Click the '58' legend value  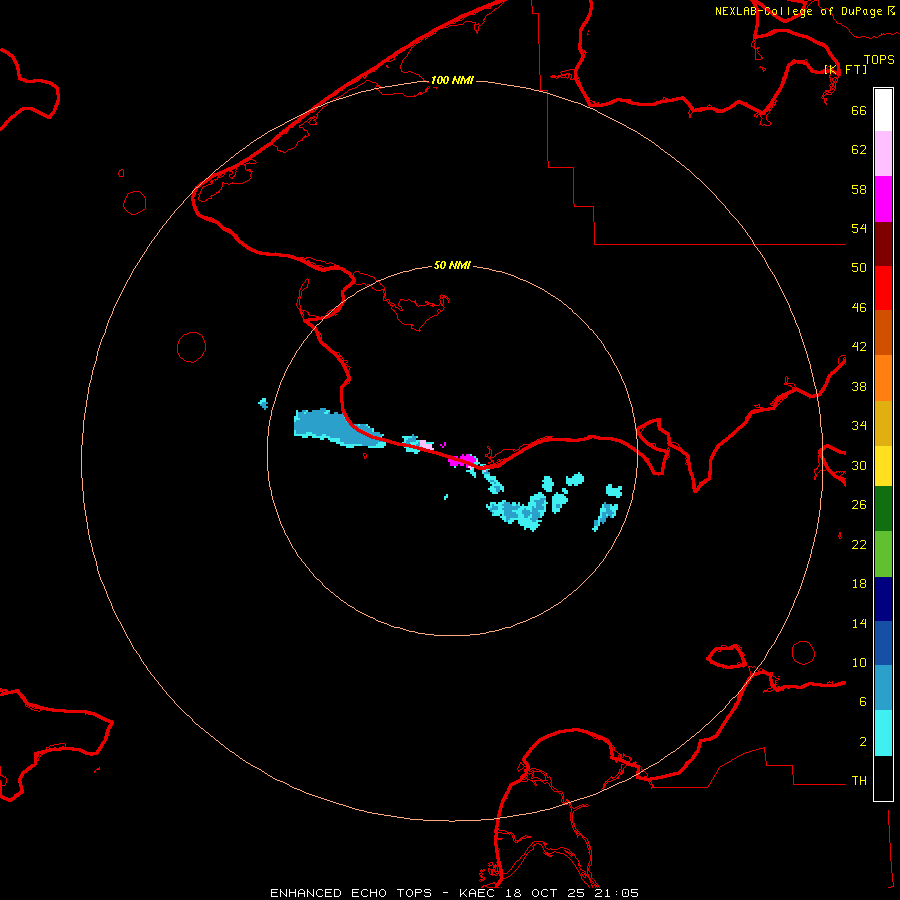859,189
